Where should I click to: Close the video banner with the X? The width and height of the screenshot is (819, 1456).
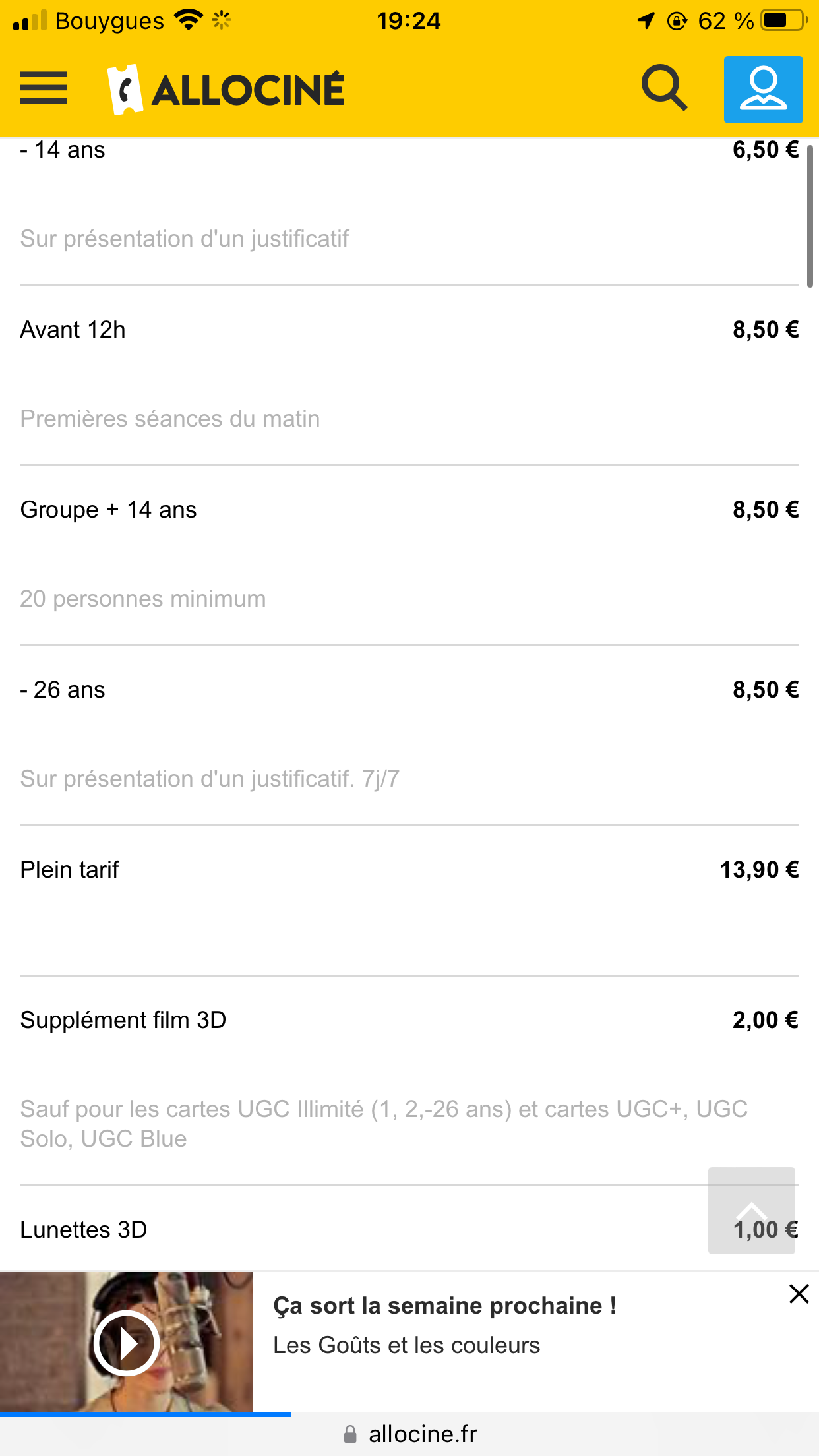pos(799,1294)
